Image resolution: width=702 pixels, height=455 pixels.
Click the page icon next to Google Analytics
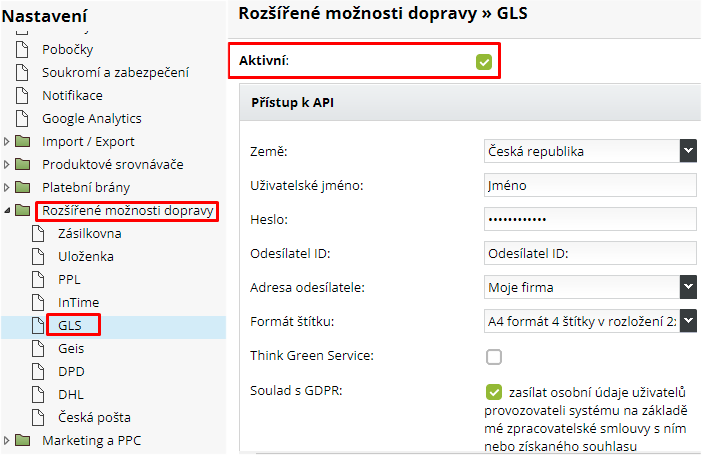[x=23, y=118]
